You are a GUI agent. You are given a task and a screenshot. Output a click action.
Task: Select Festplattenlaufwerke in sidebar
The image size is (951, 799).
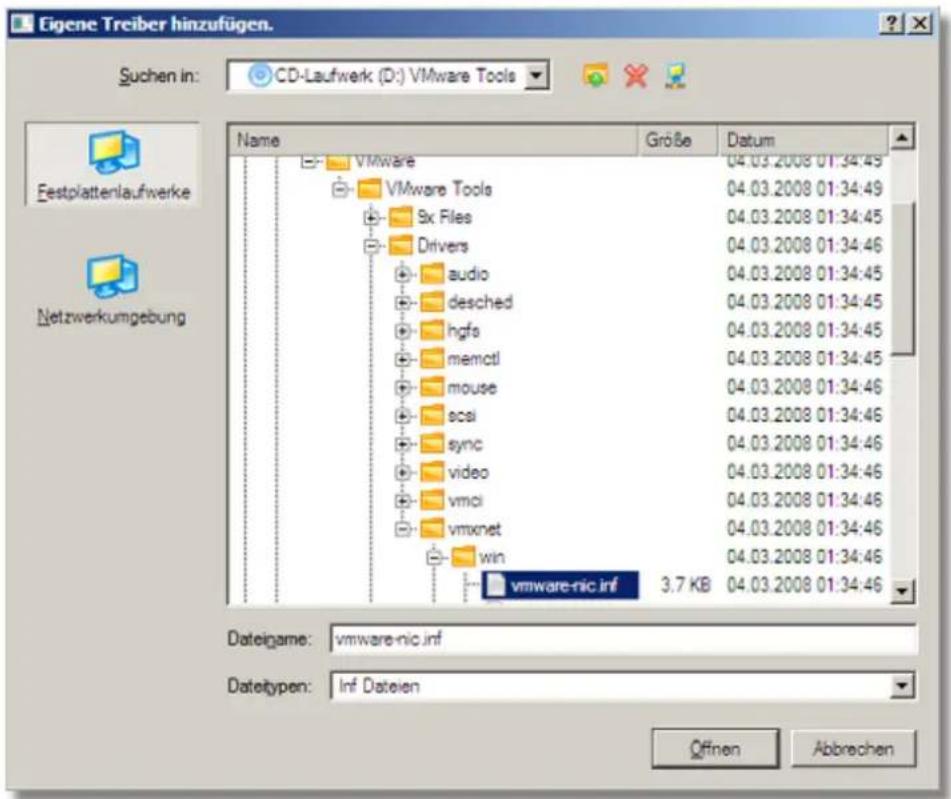pos(113,165)
